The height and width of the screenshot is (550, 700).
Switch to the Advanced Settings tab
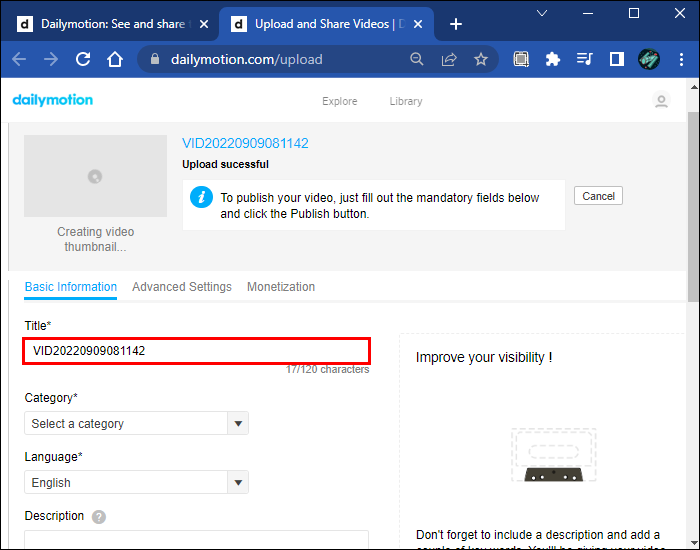182,287
